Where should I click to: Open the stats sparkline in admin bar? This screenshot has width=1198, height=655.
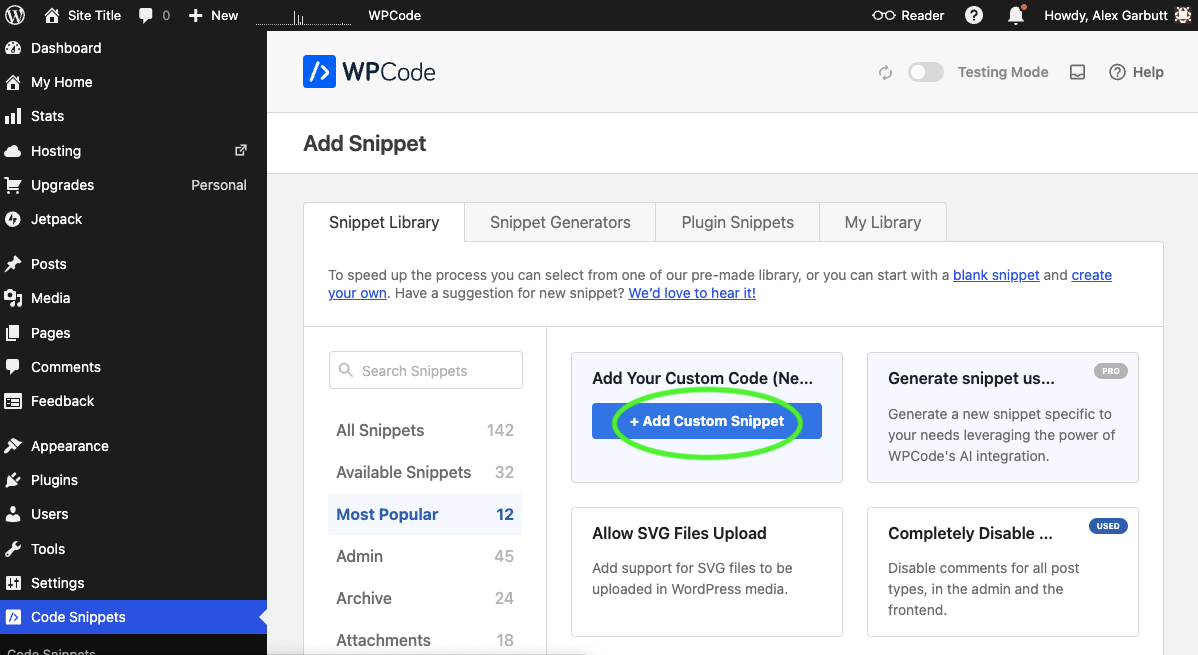[x=303, y=15]
